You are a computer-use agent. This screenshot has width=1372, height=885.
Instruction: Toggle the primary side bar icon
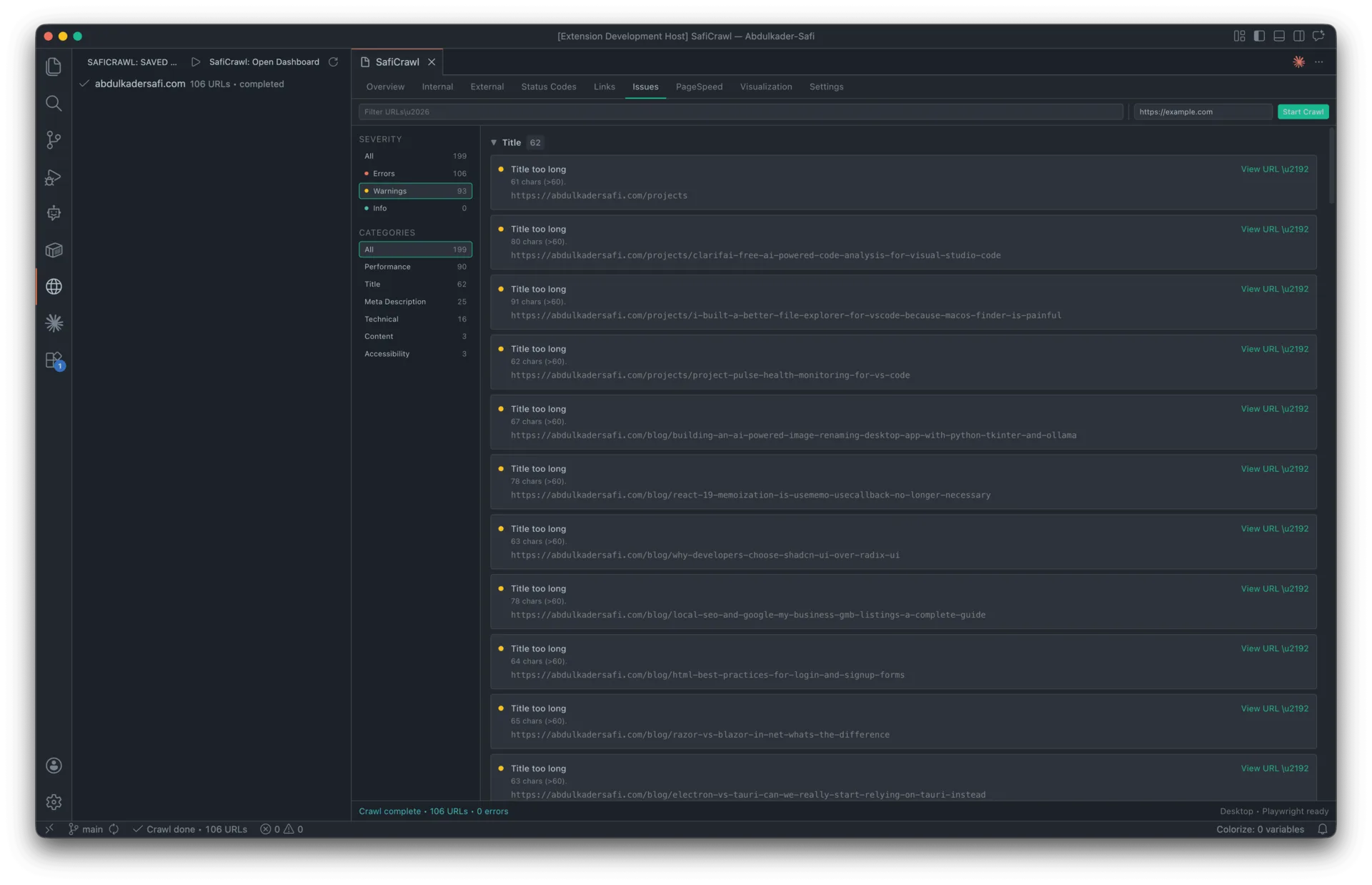1259,36
